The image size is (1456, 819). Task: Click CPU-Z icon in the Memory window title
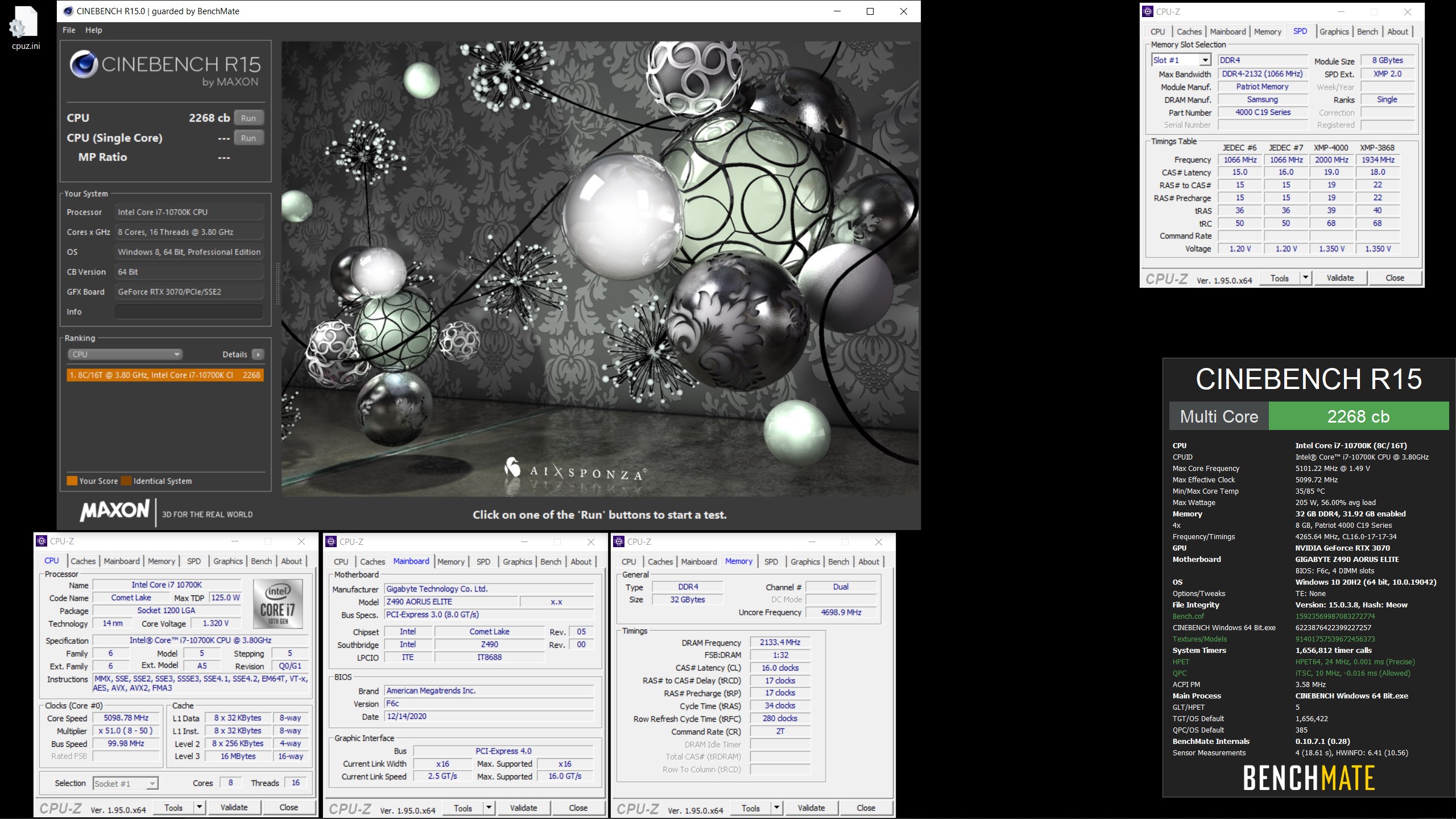(619, 541)
